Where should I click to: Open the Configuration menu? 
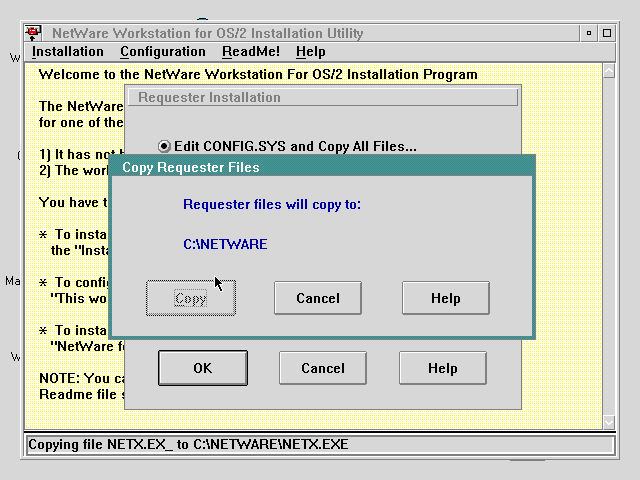pos(163,52)
